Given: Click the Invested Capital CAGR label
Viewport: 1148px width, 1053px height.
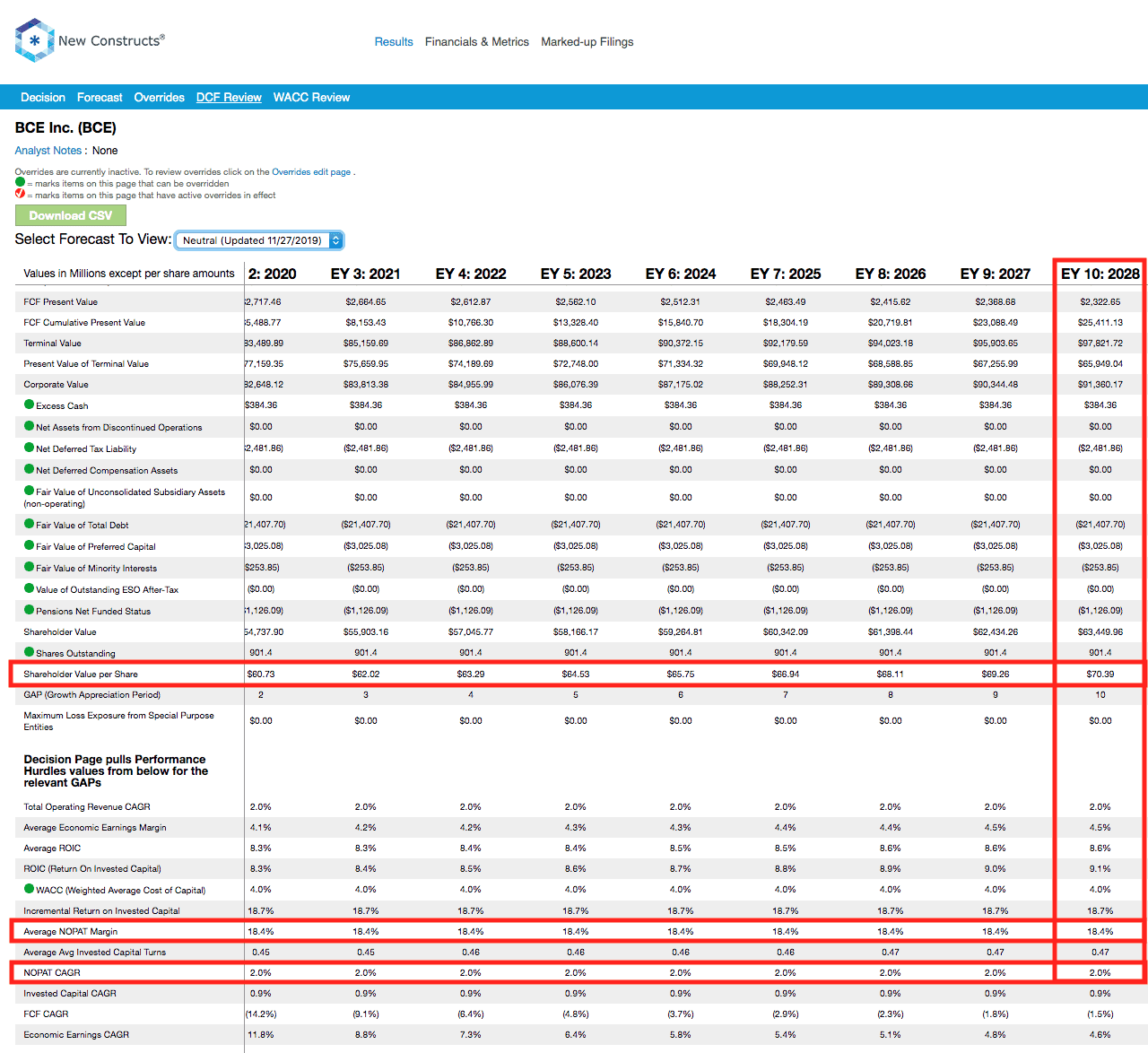Looking at the screenshot, I should point(70,993).
